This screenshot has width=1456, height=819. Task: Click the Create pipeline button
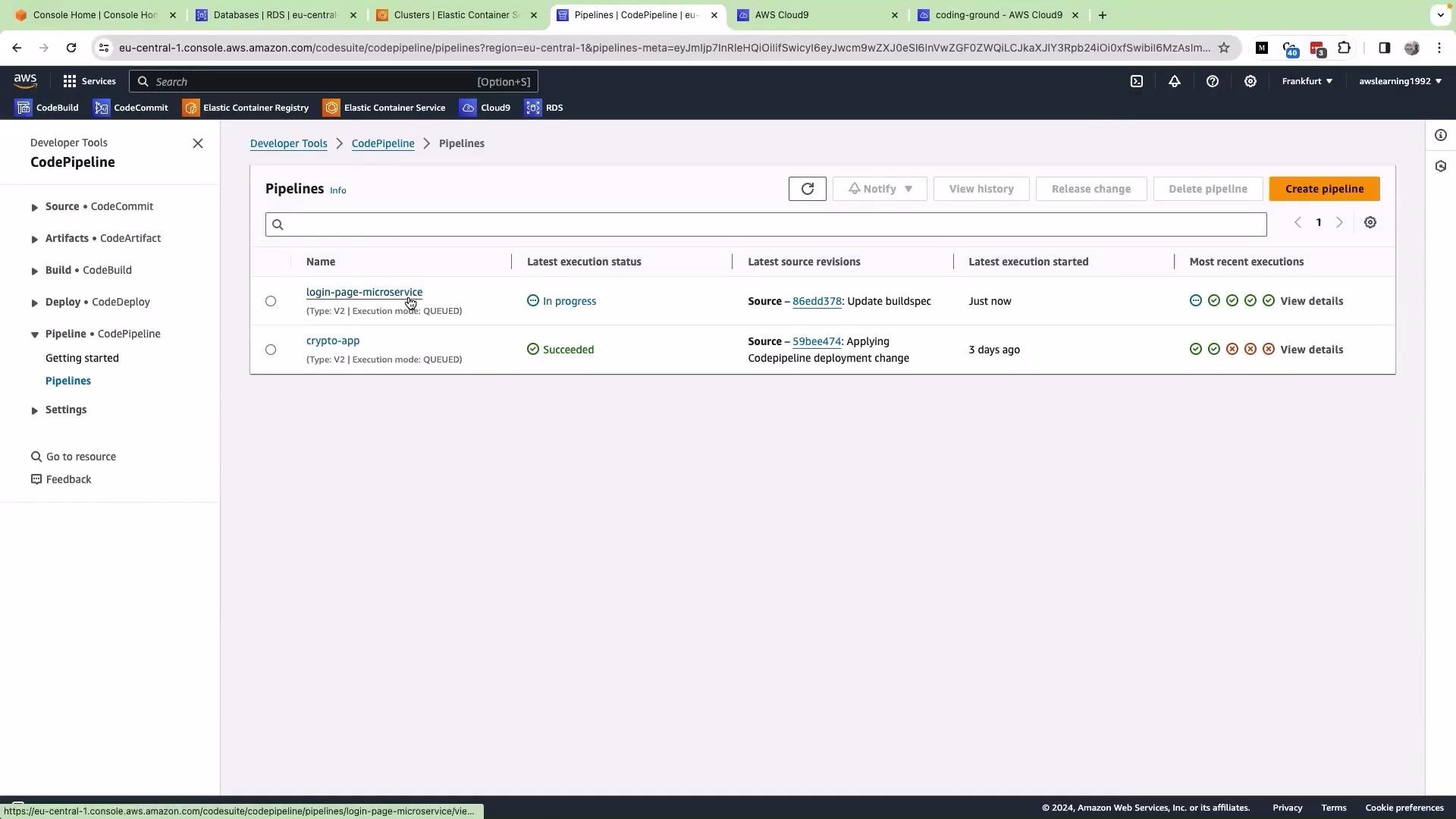tap(1325, 189)
